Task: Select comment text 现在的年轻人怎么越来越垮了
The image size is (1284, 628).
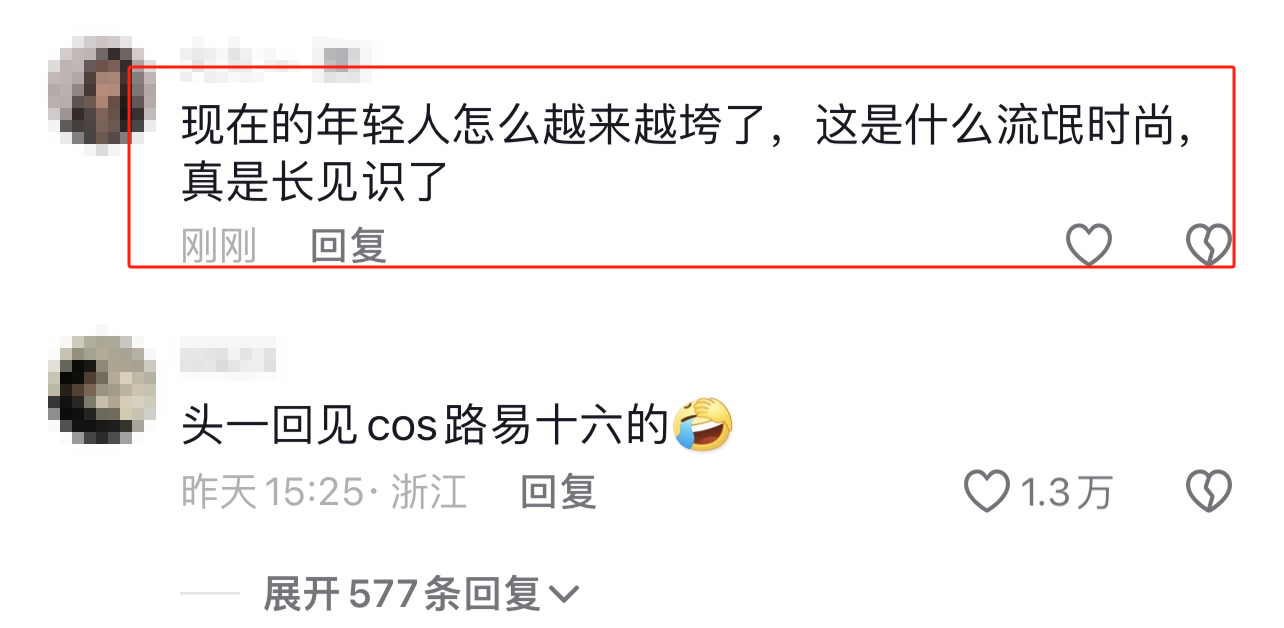Action: 468,128
